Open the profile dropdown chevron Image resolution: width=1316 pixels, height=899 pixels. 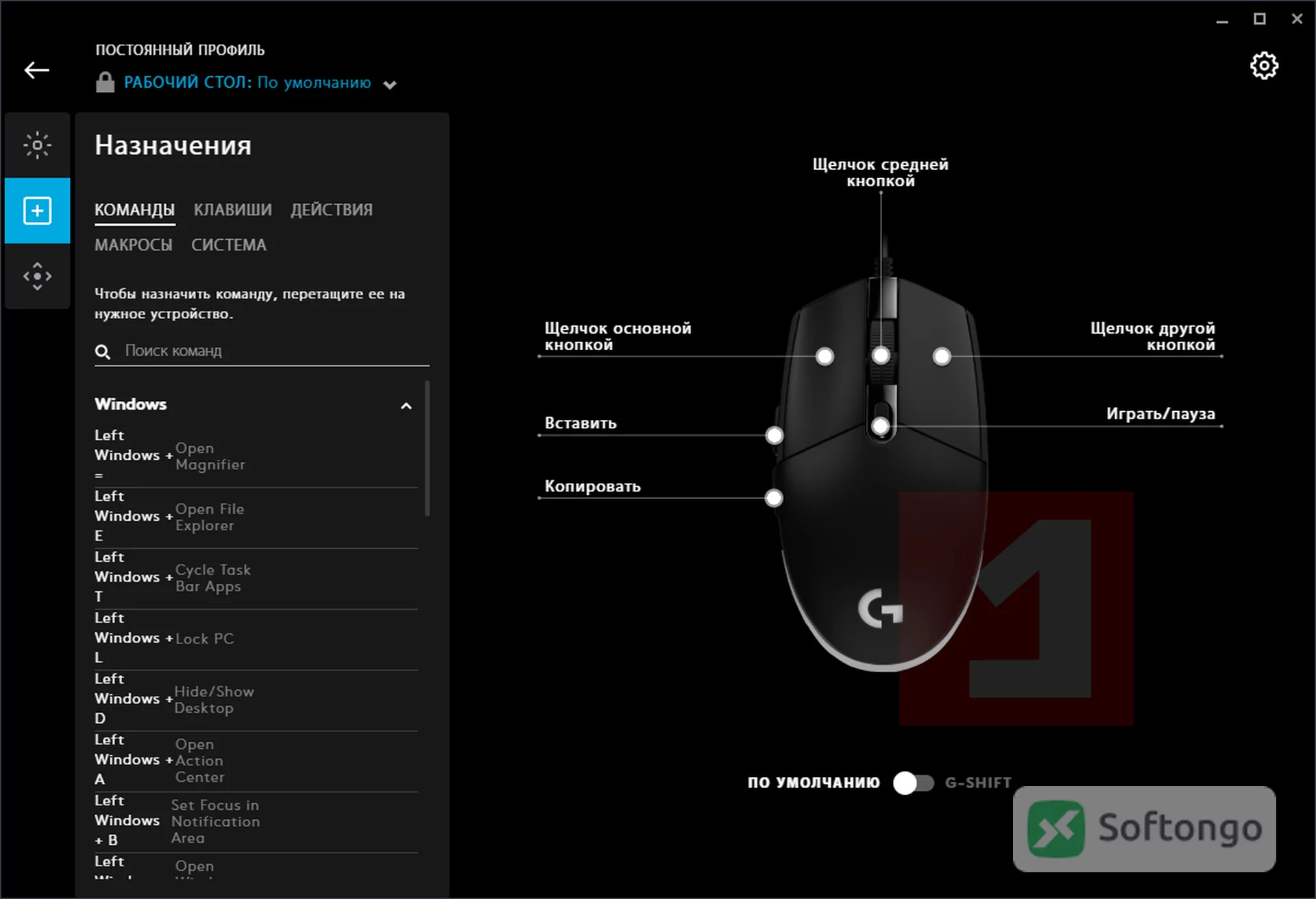click(x=390, y=85)
